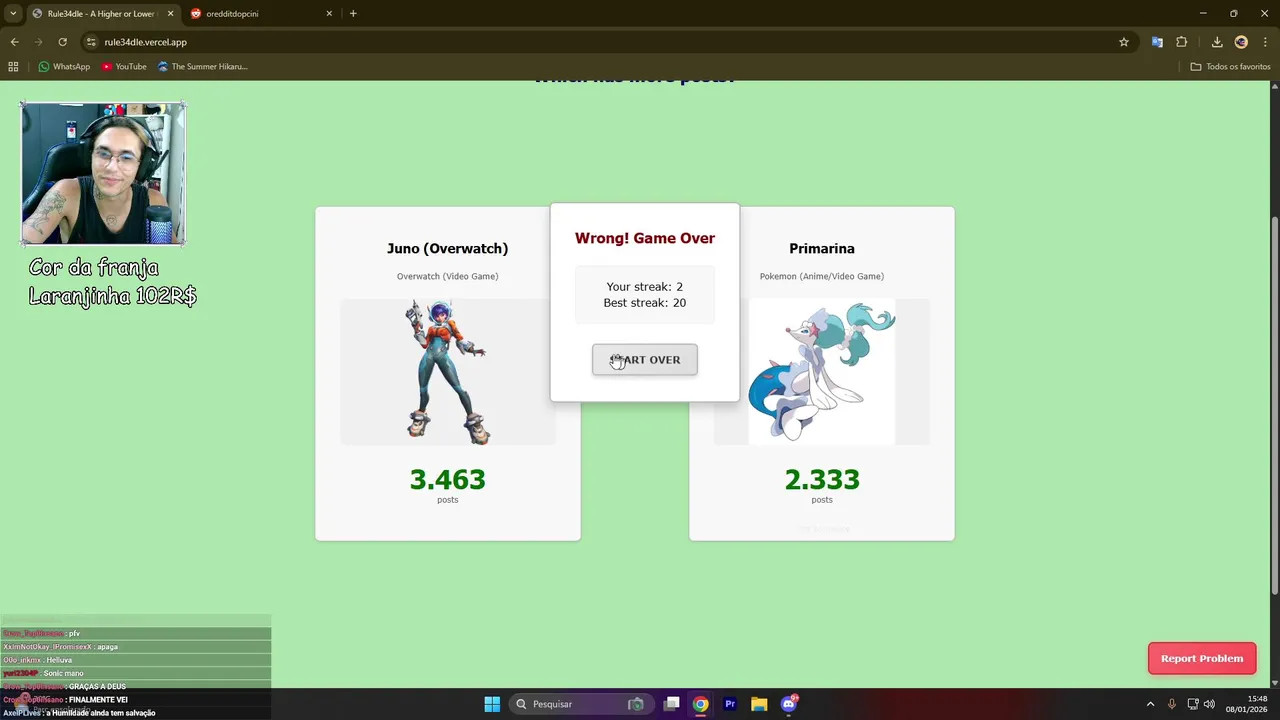Click the Juno character image
This screenshot has height=720, width=1280.
pyautogui.click(x=447, y=371)
